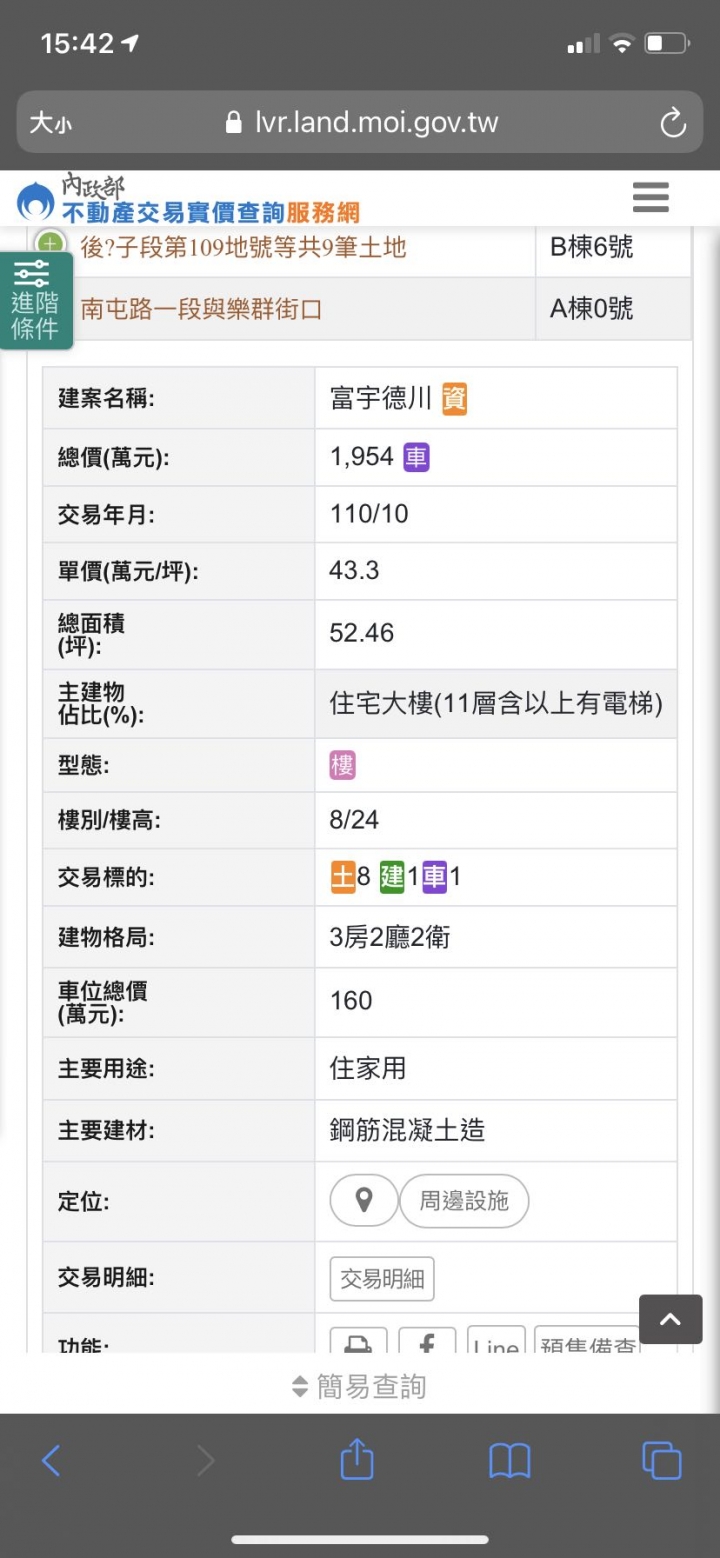Tap the orange 資 badge
Image resolution: width=720 pixels, height=1558 pixels.
(x=454, y=399)
